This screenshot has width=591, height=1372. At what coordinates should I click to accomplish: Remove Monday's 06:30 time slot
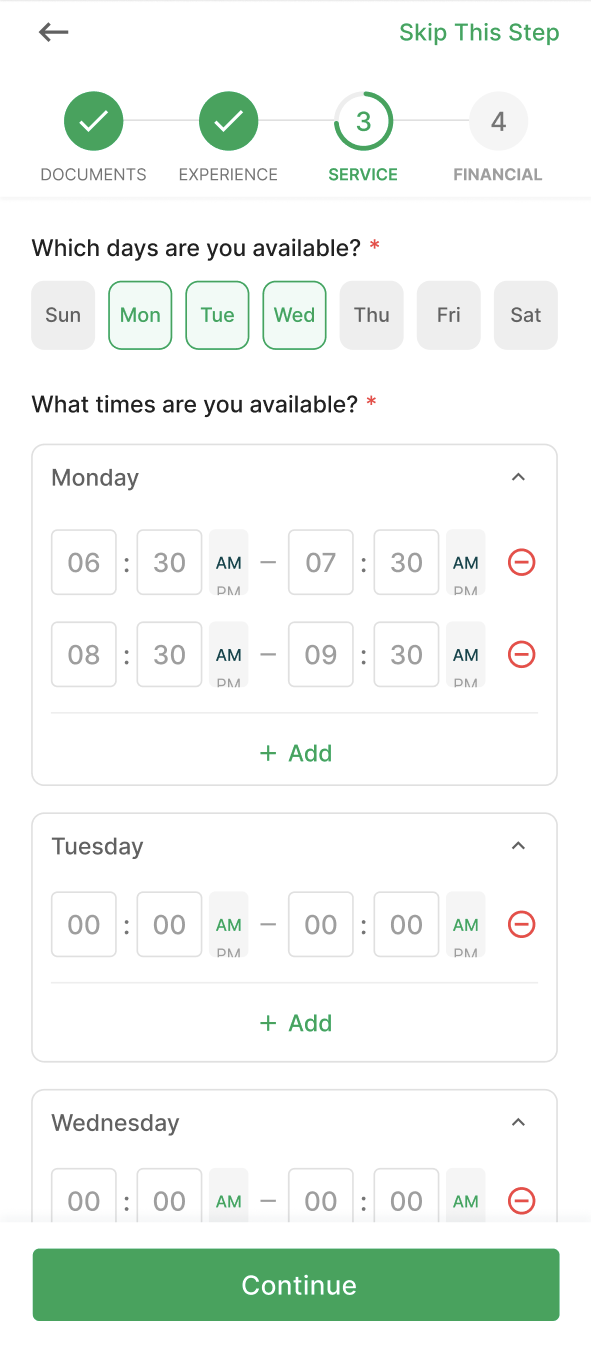(x=521, y=562)
